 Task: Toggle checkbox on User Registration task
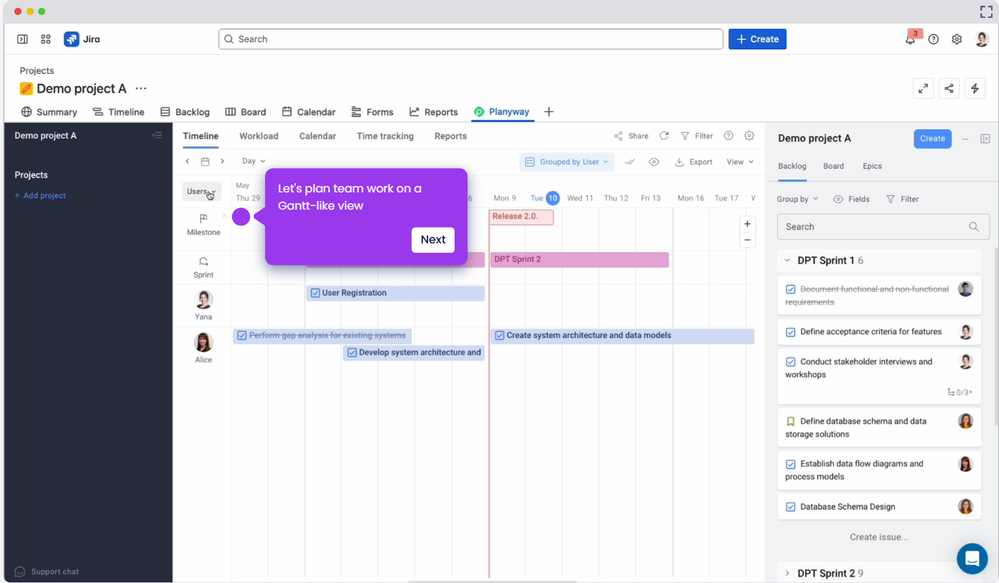click(315, 293)
